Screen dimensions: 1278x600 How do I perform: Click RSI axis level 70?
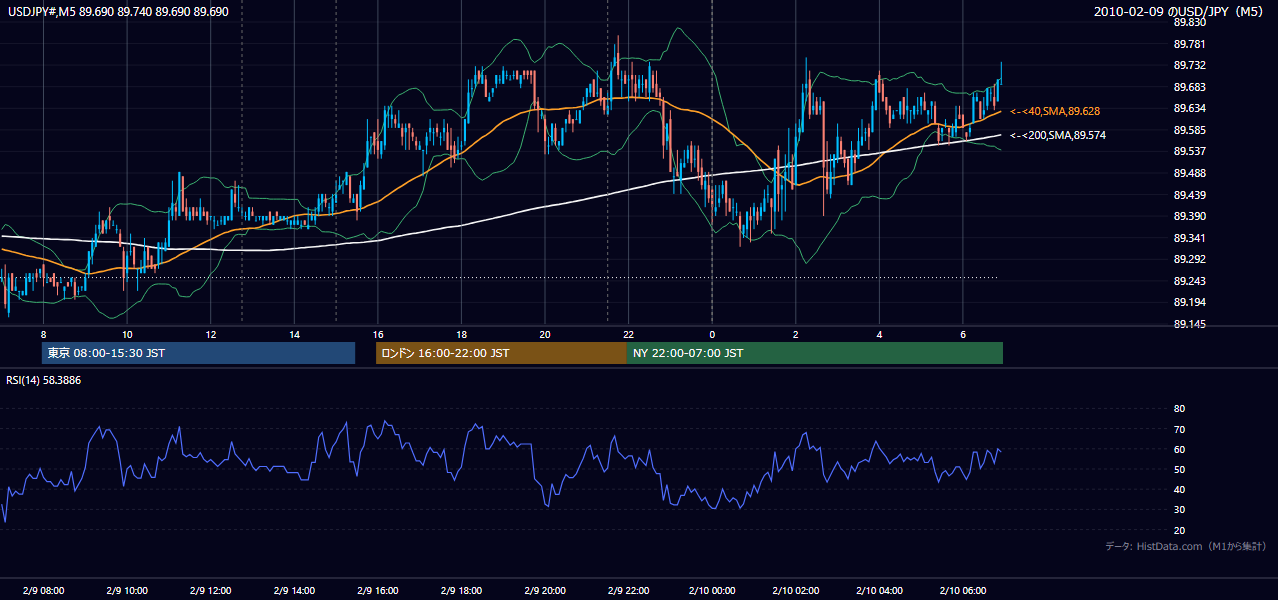click(x=1179, y=429)
